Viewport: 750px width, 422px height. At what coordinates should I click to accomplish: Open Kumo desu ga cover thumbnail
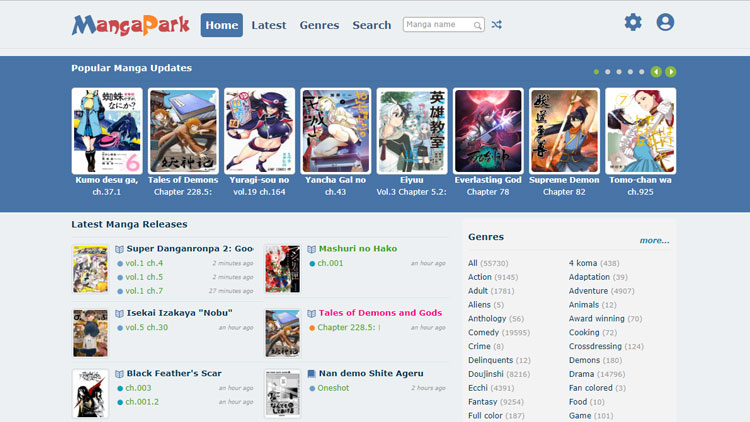(x=107, y=131)
